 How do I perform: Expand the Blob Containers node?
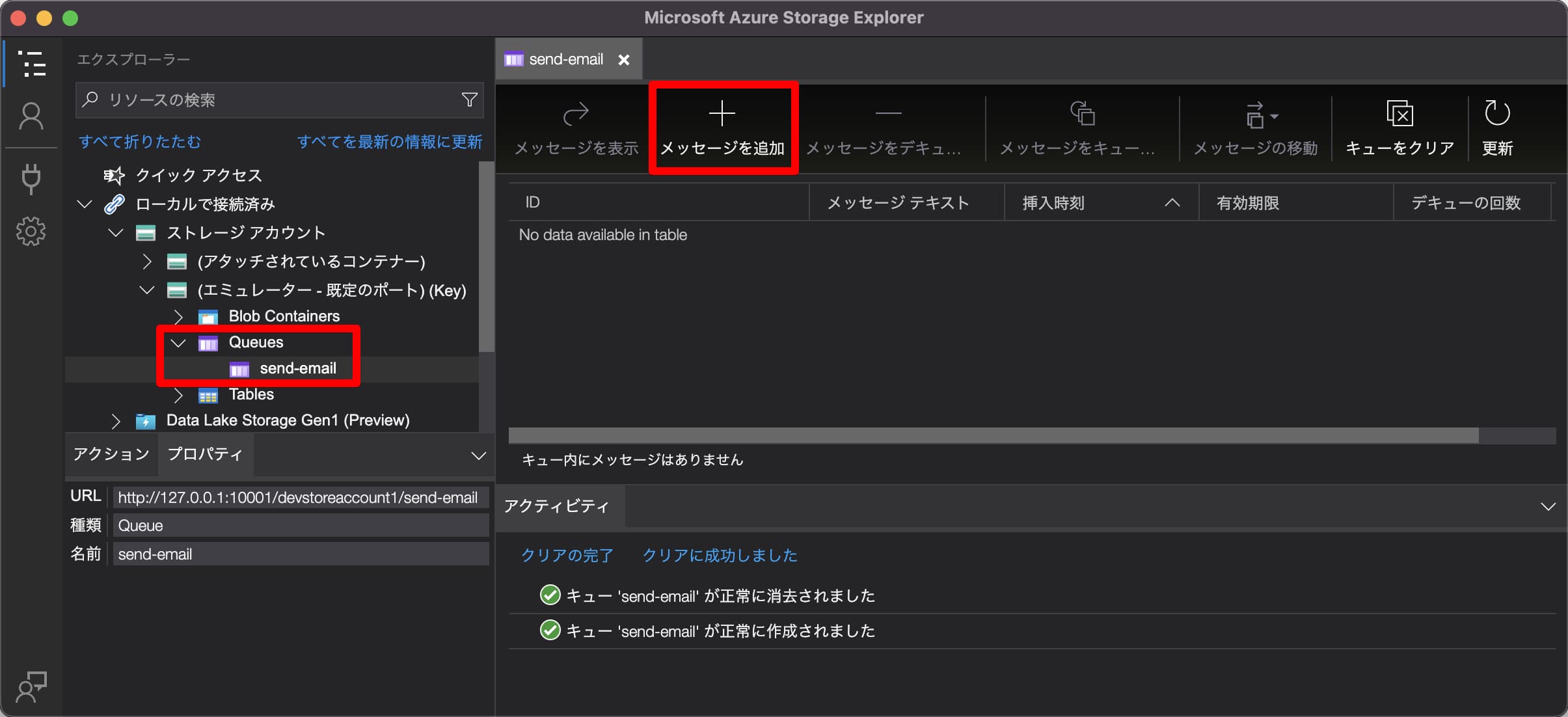click(178, 316)
